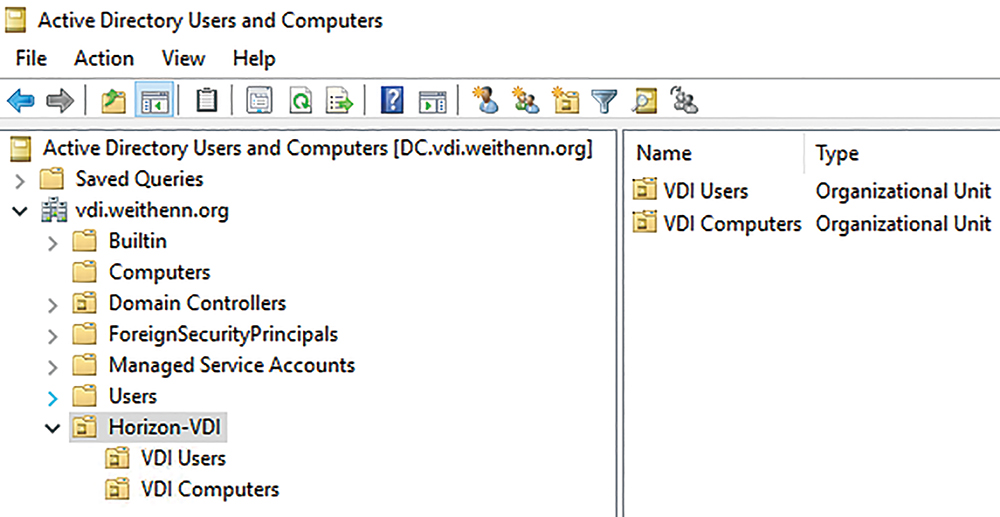
Task: Select VDI Users under Horizon-VDI in tree
Action: click(184, 458)
